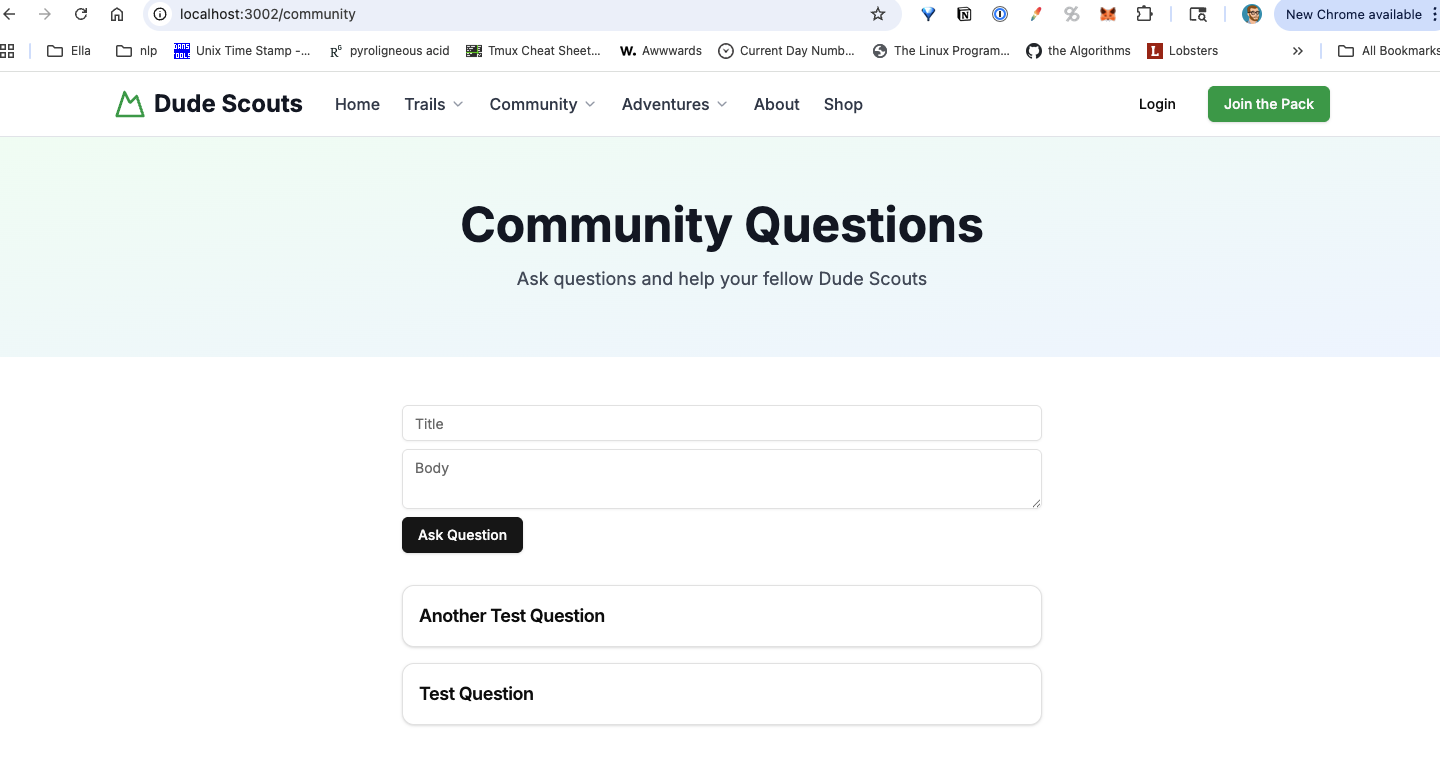
Task: Open the Shop nav link
Action: (843, 104)
